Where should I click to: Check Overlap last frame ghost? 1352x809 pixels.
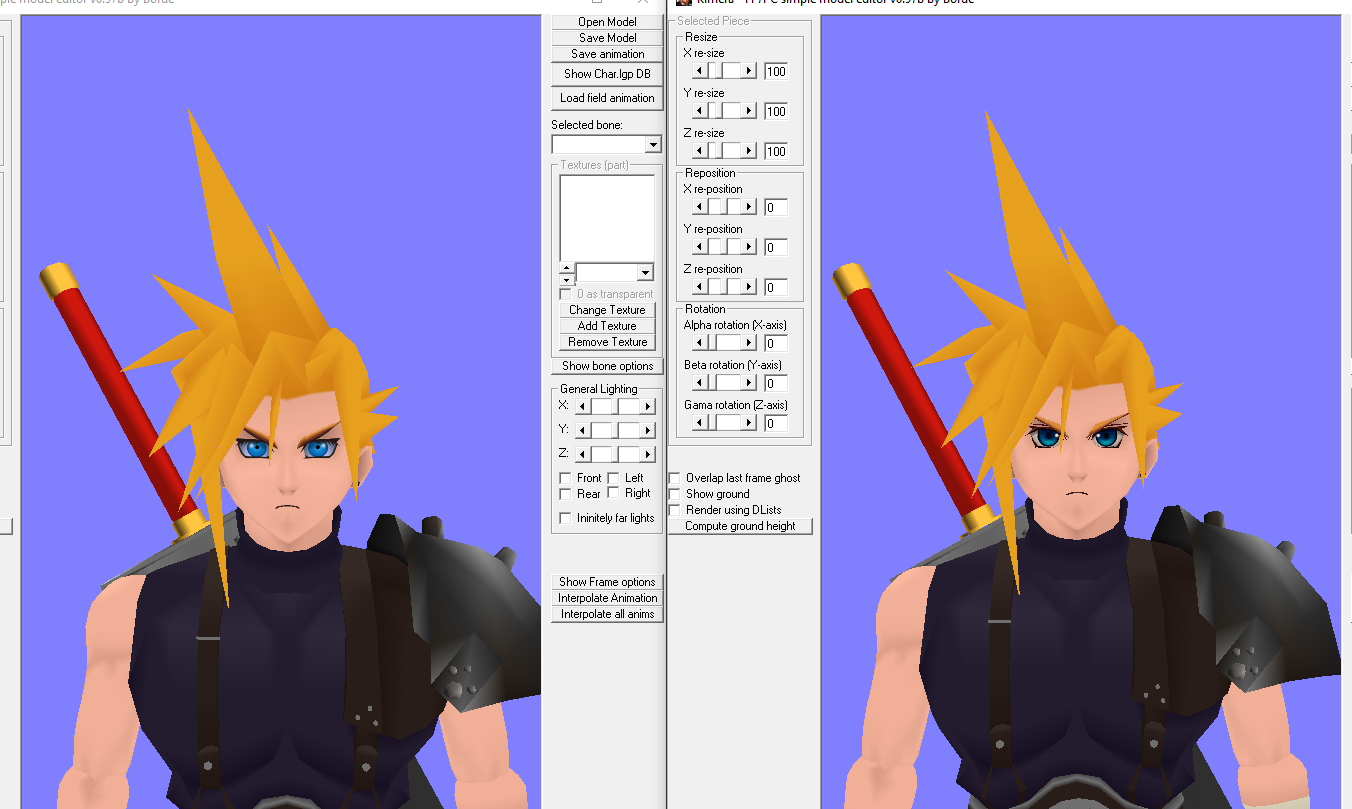tap(674, 478)
